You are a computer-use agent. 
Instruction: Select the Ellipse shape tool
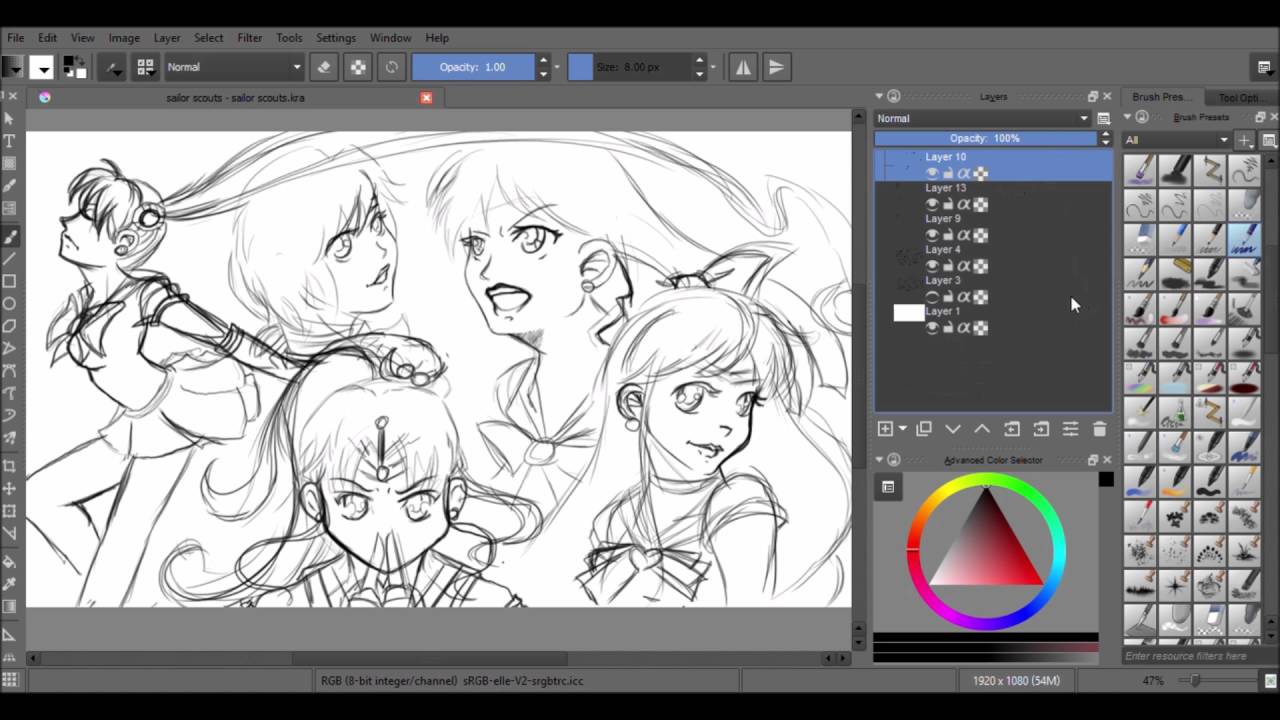click(10, 303)
